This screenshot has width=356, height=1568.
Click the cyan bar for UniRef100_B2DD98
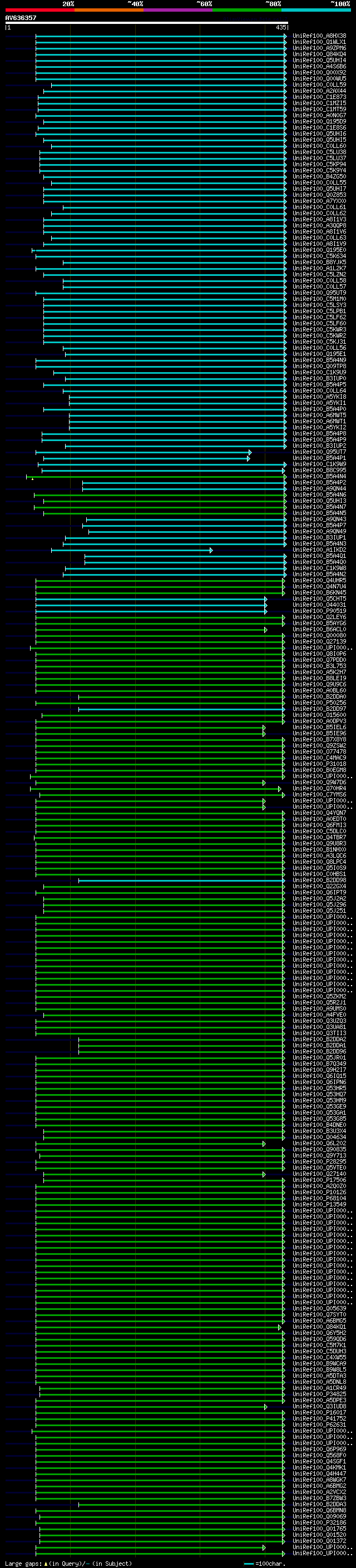point(182,881)
